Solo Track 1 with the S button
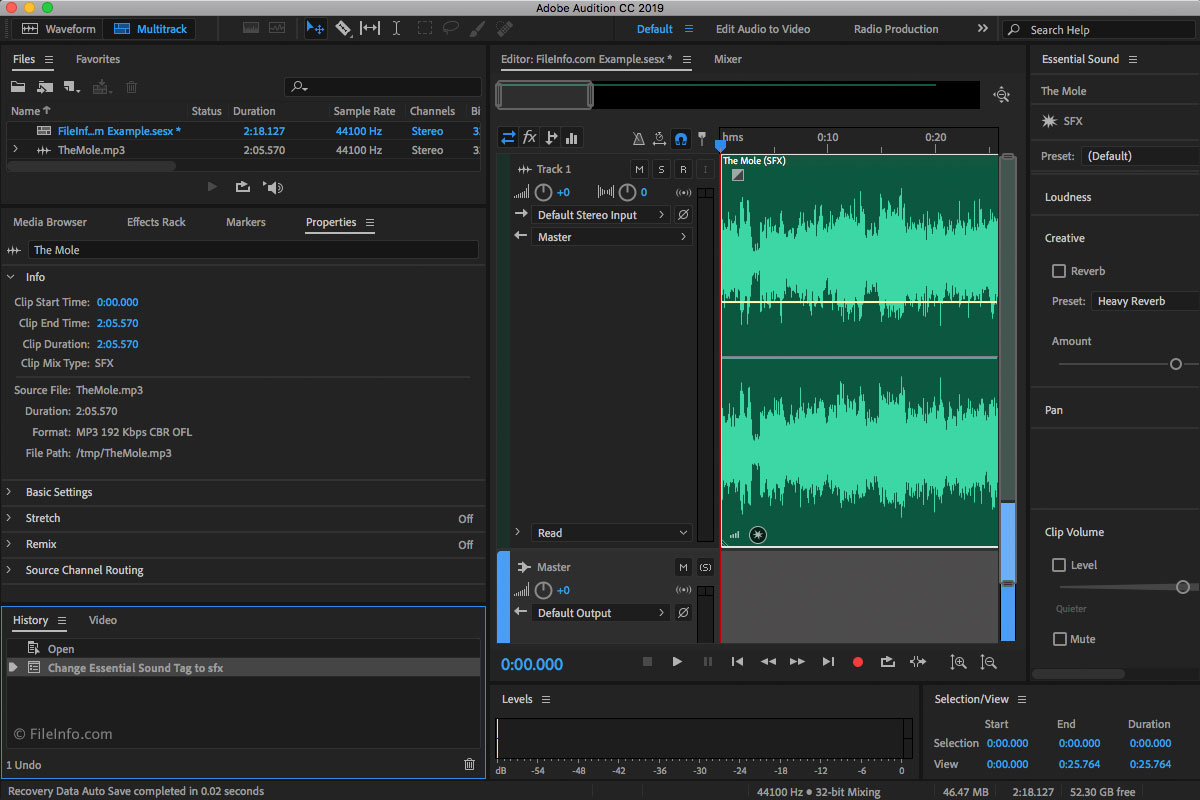 point(661,169)
